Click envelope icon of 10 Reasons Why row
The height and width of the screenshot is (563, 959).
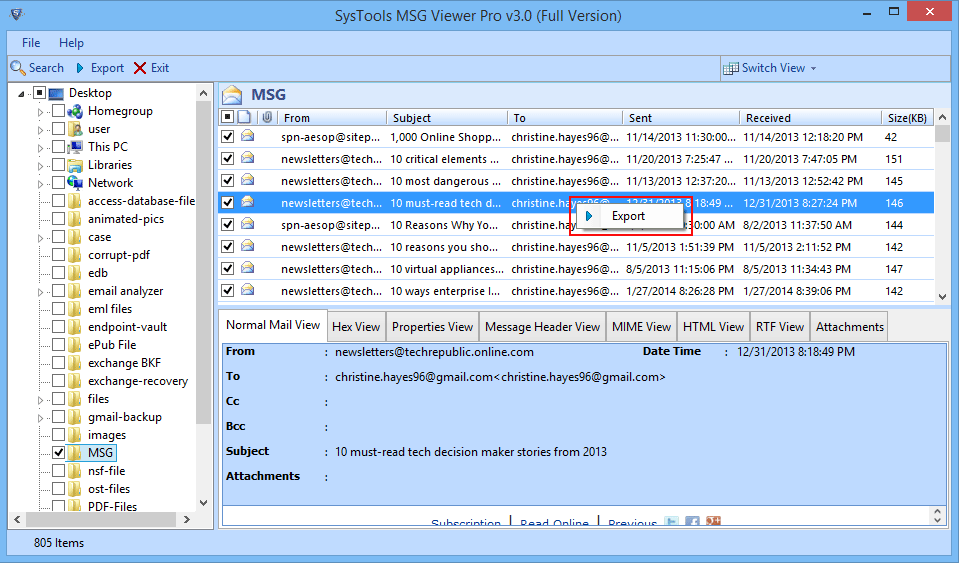coord(248,224)
